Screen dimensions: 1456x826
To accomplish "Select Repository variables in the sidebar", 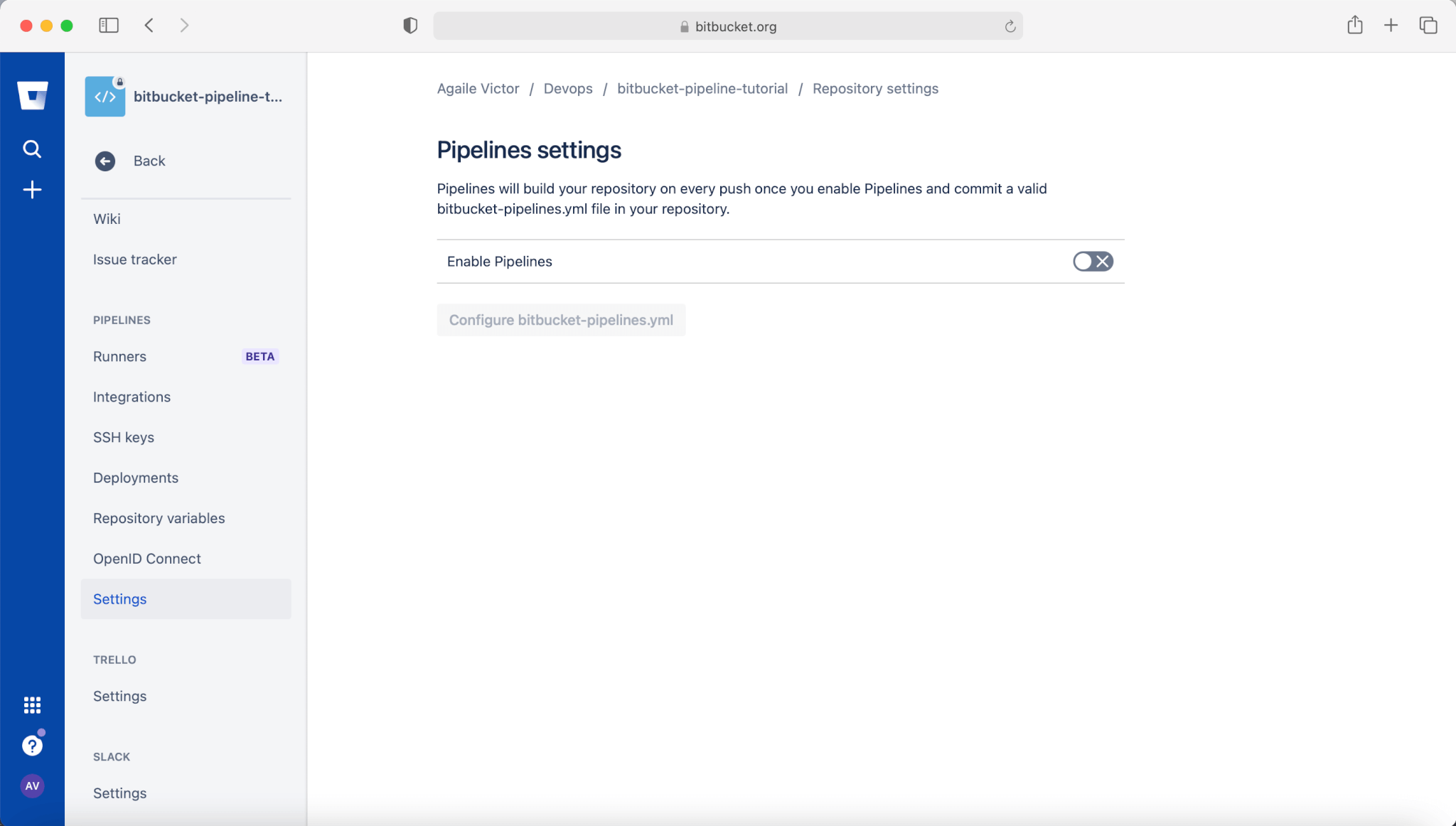I will (x=159, y=518).
